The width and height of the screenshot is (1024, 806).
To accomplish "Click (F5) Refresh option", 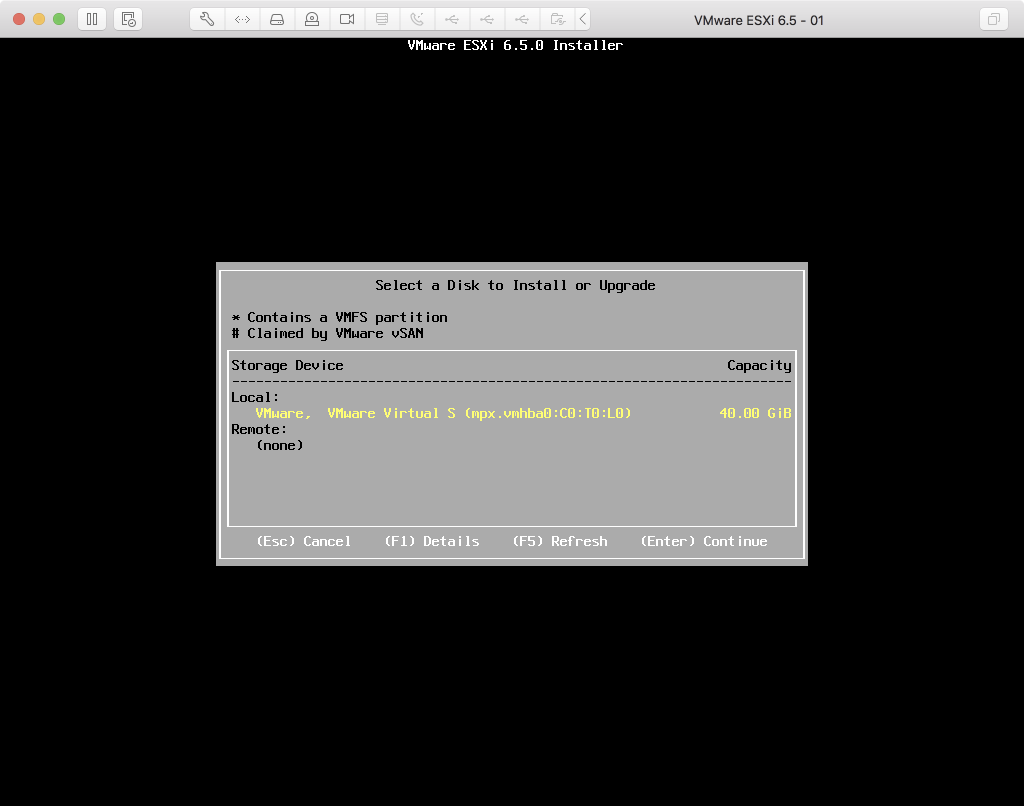I will point(560,541).
